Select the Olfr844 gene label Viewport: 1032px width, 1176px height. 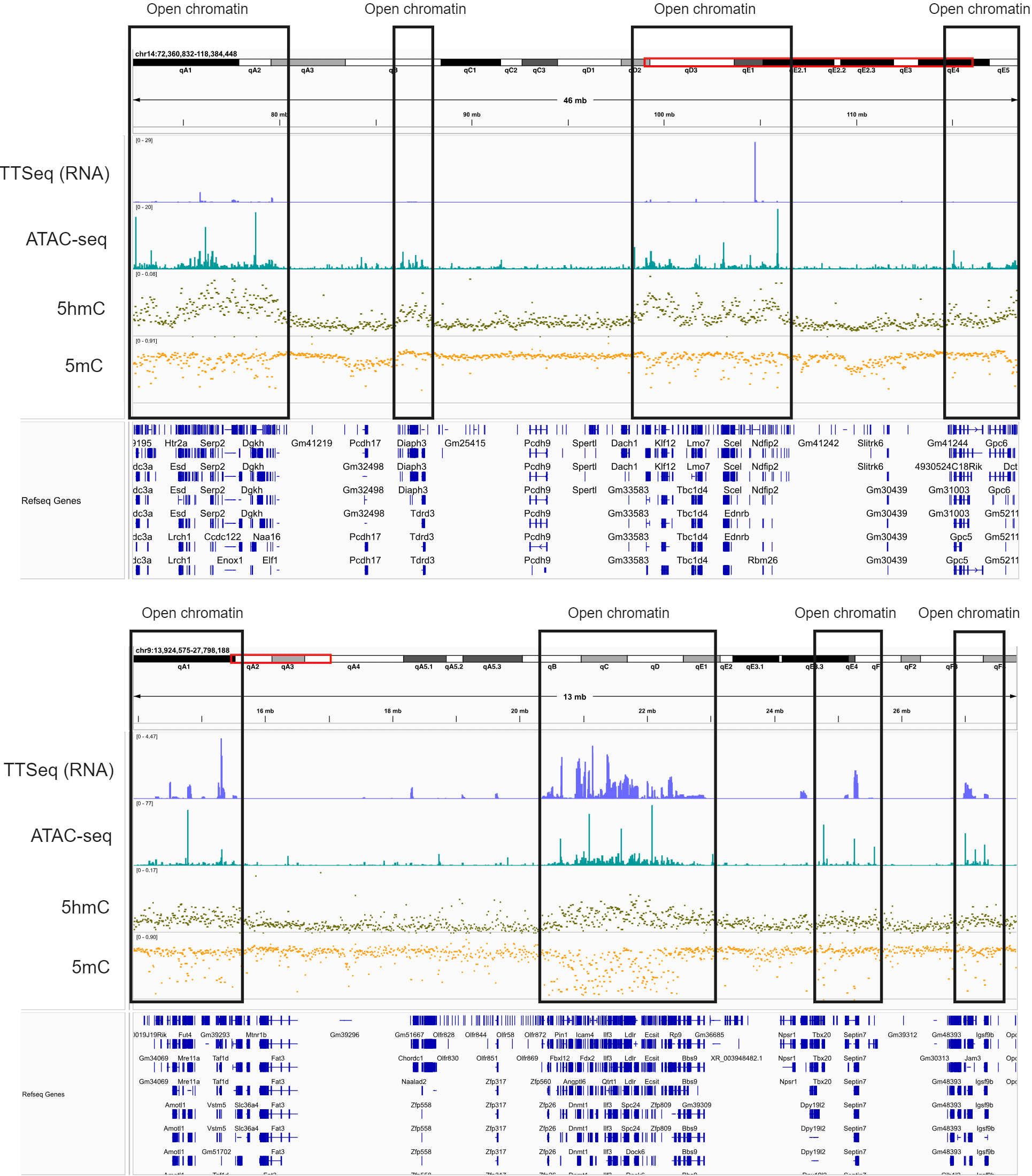click(x=475, y=1035)
